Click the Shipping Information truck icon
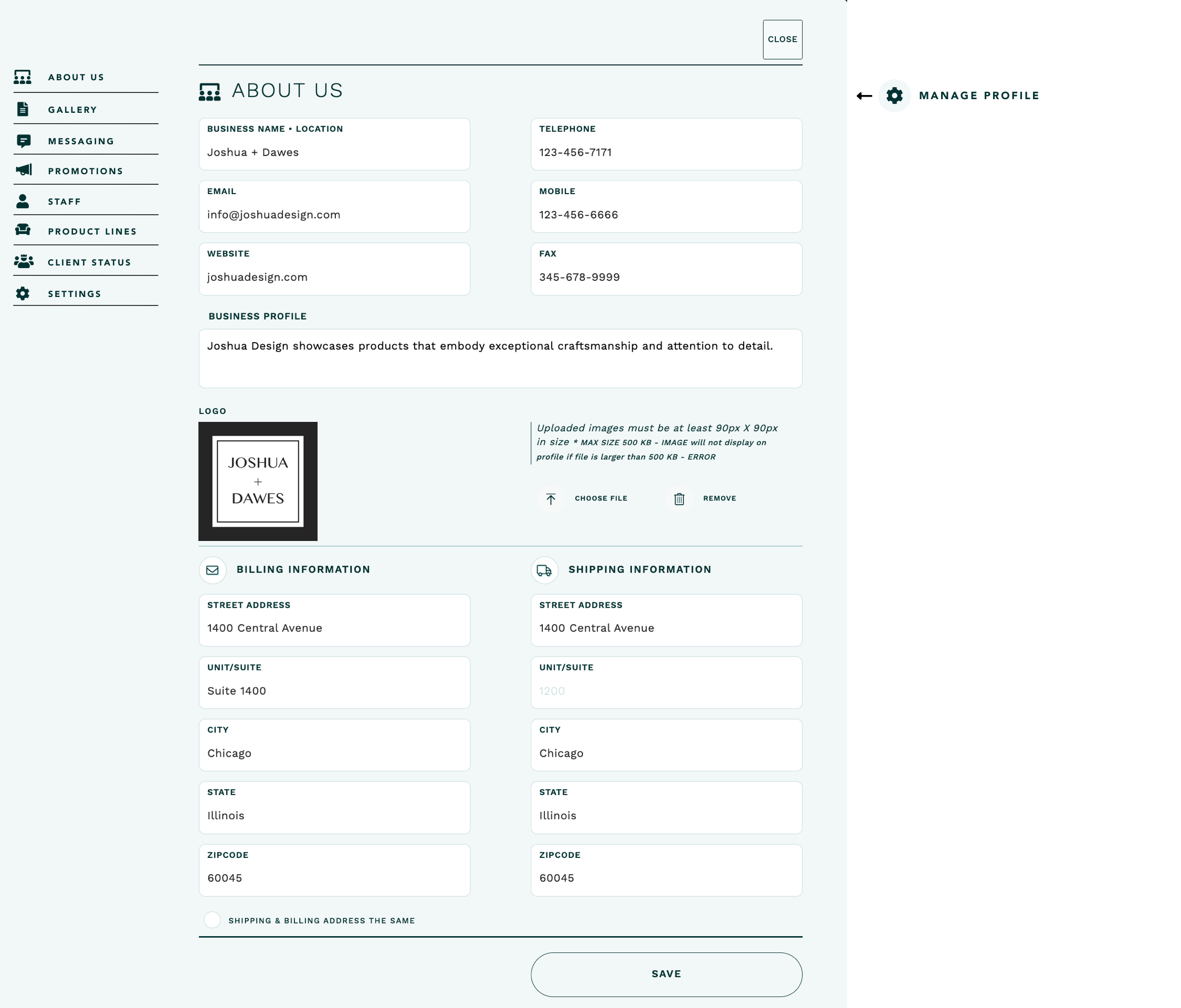Image resolution: width=1181 pixels, height=1008 pixels. (544, 569)
